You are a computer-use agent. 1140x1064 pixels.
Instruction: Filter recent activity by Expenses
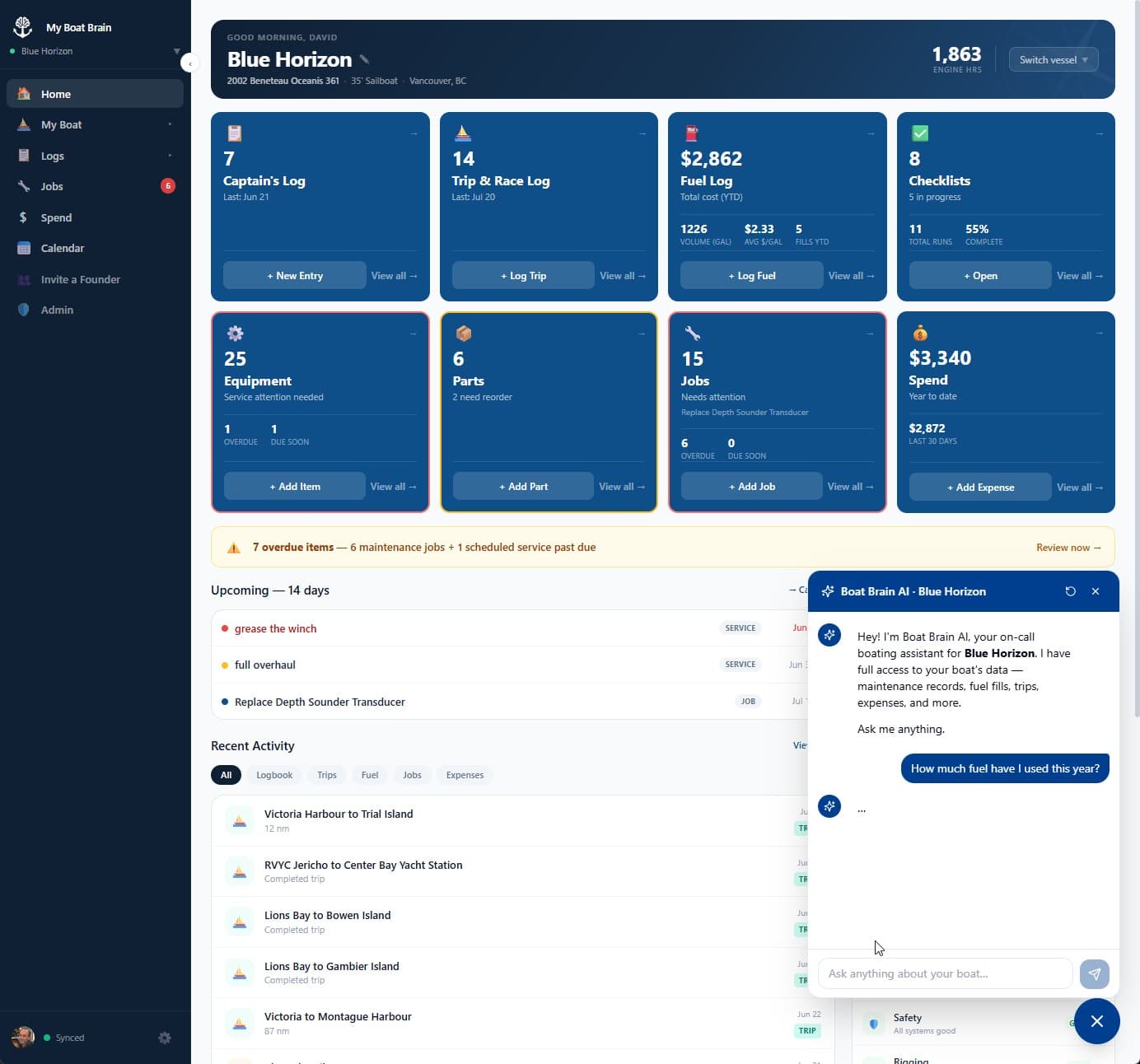coord(465,775)
